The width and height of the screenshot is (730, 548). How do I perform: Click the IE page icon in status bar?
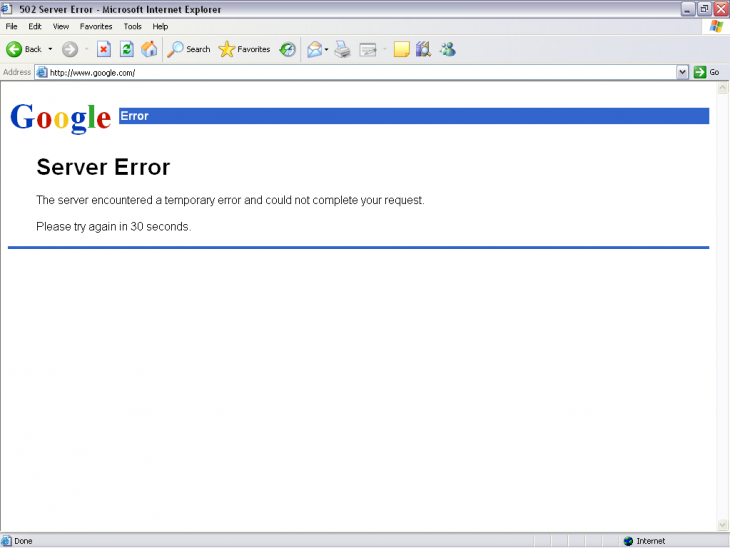coord(6,541)
